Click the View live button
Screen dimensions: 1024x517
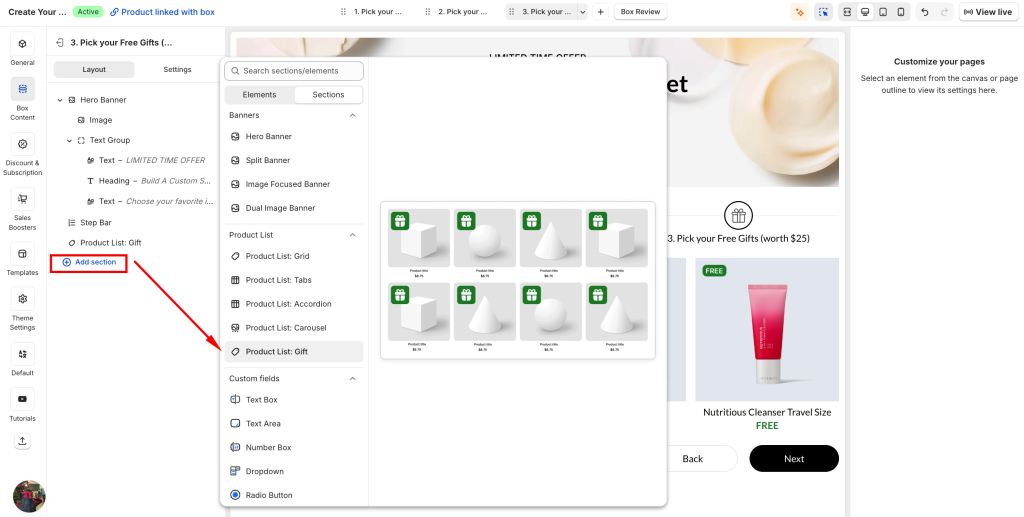[x=988, y=12]
